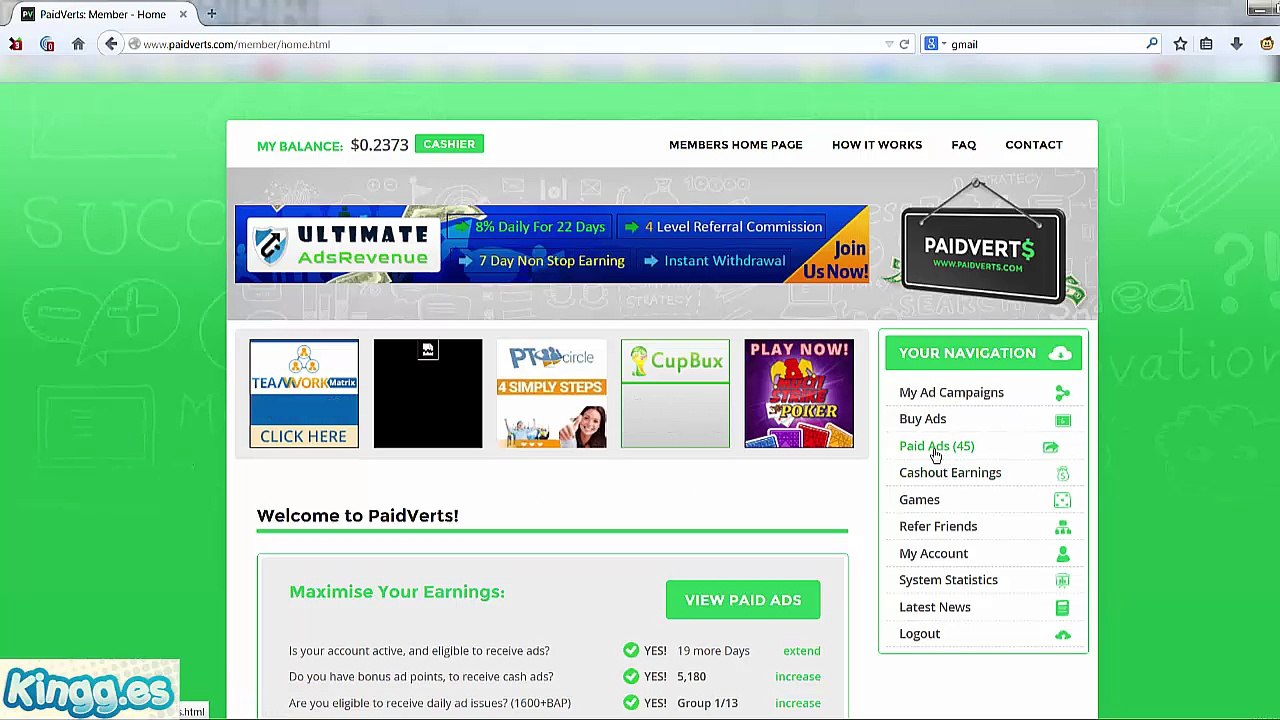Image resolution: width=1280 pixels, height=720 pixels.
Task: Open the Latest News link
Action: pos(934,607)
